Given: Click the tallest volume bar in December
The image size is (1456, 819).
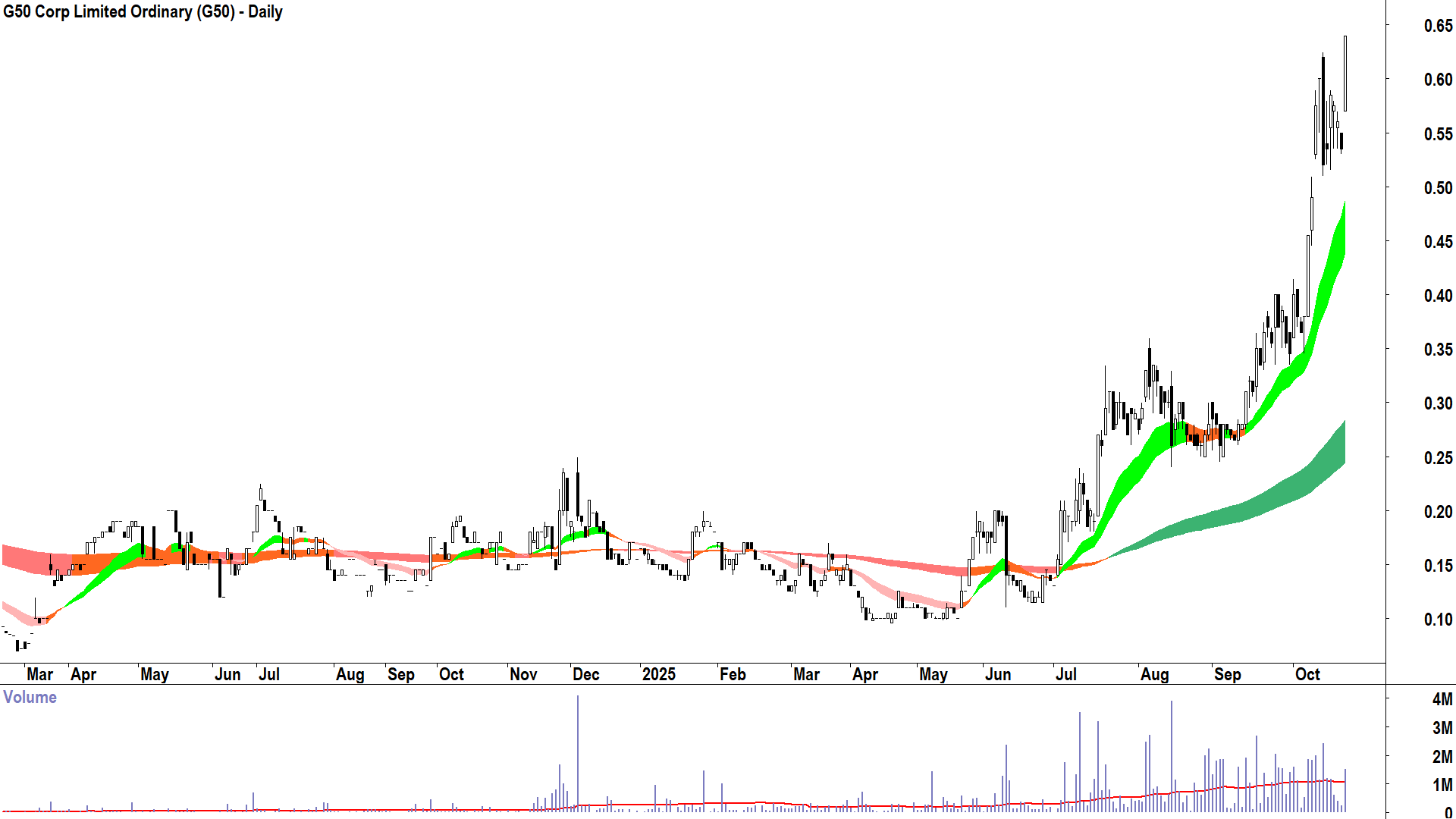Looking at the screenshot, I should (578, 751).
